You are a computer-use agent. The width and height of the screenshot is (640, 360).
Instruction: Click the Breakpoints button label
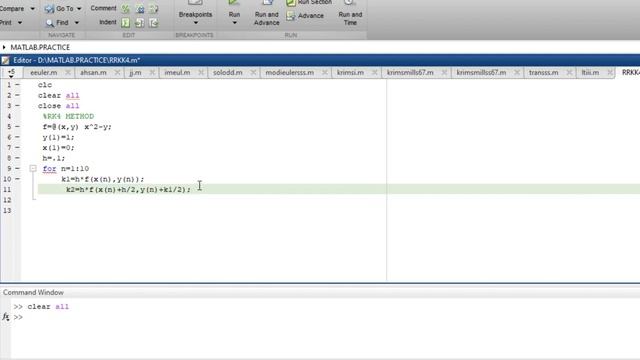(196, 15)
